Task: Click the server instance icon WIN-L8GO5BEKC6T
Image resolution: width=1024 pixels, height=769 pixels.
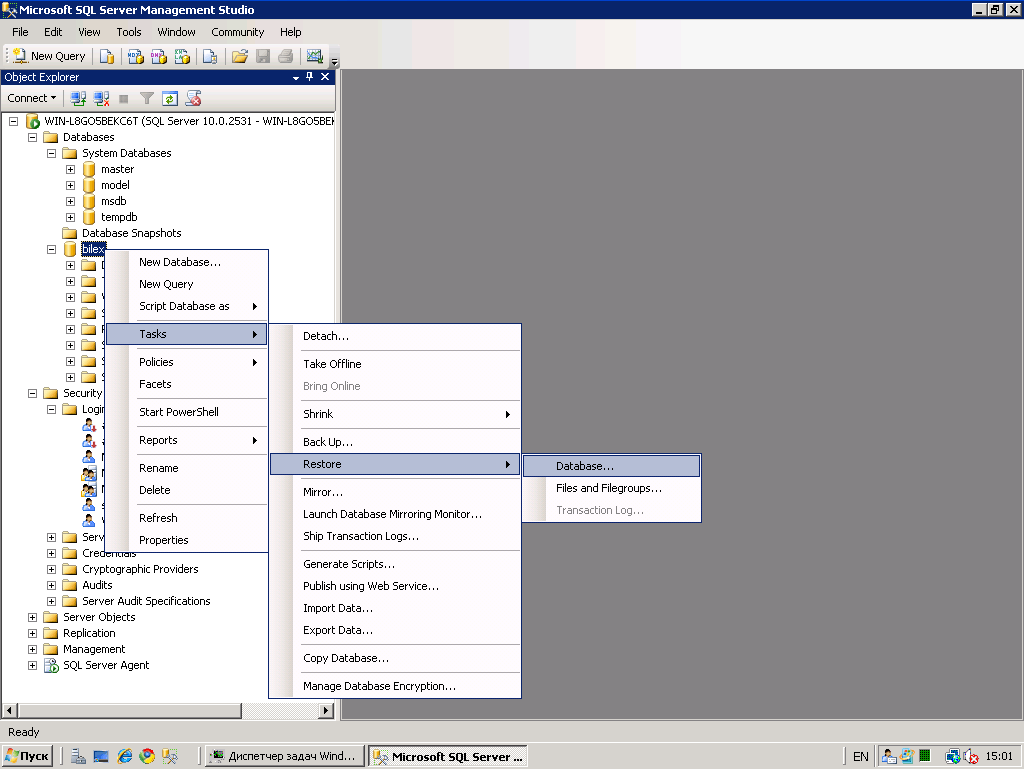Action: 33,121
